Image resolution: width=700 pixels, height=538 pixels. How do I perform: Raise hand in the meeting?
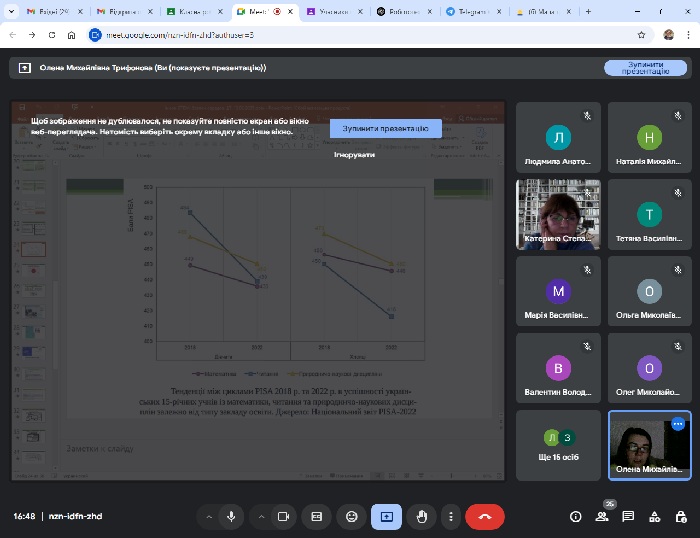(422, 516)
